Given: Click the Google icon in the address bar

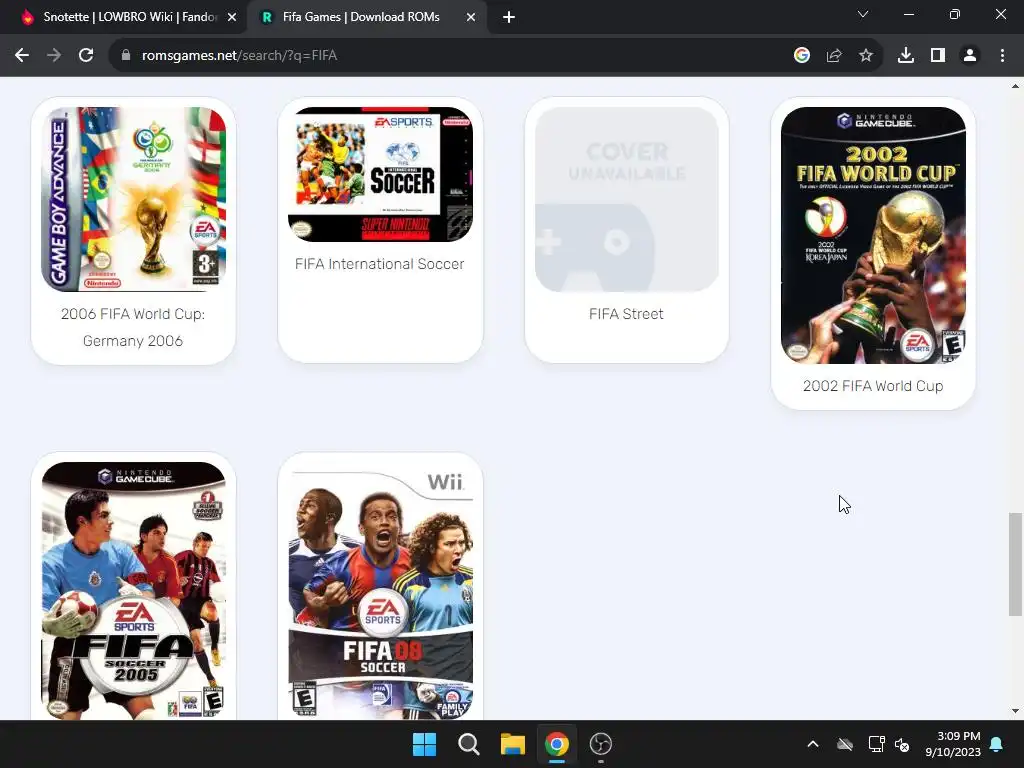Looking at the screenshot, I should (801, 56).
